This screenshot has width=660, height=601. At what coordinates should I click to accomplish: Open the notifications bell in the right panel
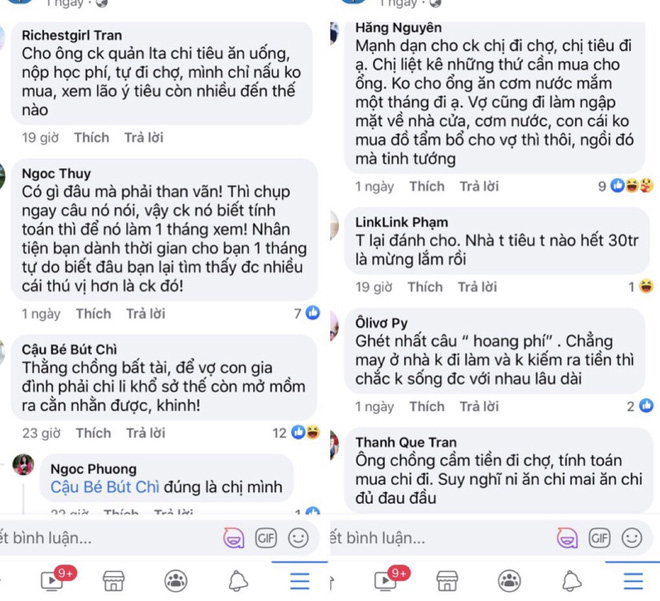click(571, 580)
